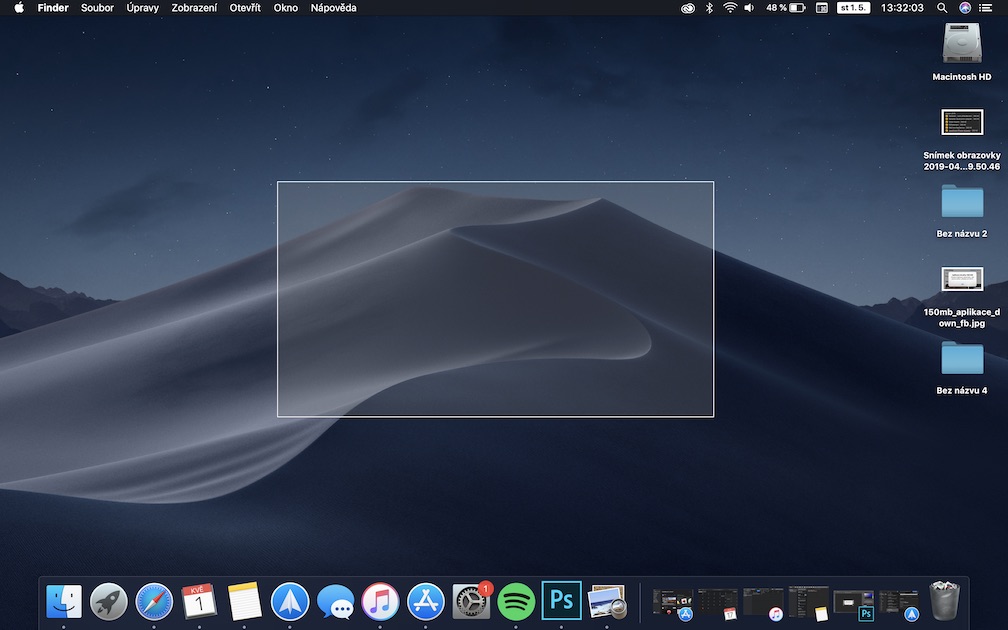
Task: Open Spotlight search magnifier
Action: click(x=942, y=8)
